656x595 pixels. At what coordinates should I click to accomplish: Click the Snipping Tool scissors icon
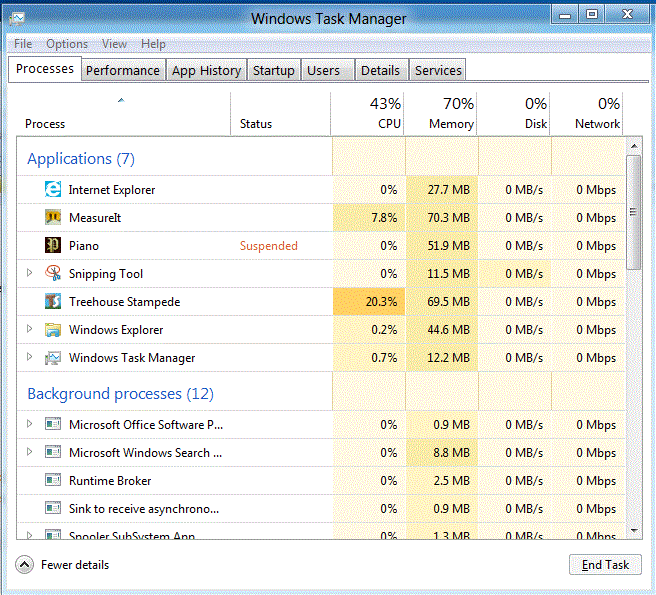(53, 273)
